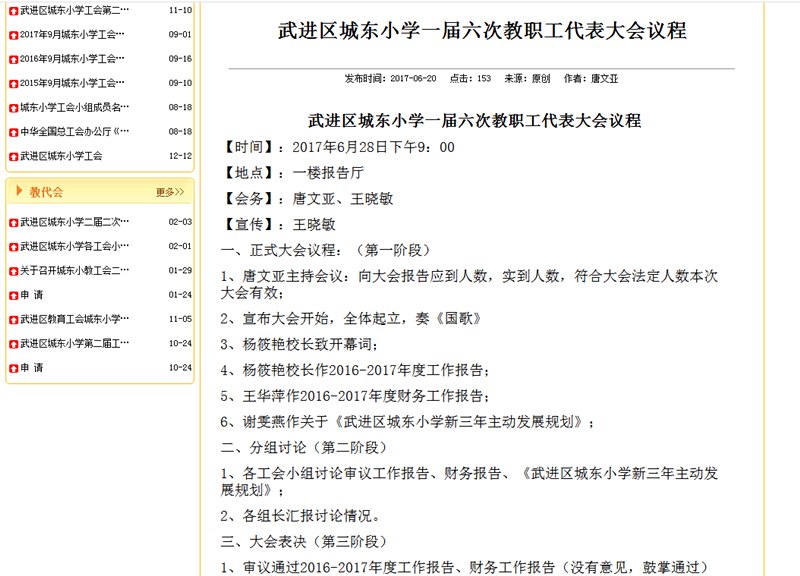Click the red bullet icon beside 2015年9月城东小学工会
Screen dimensions: 800x576
coord(14,84)
